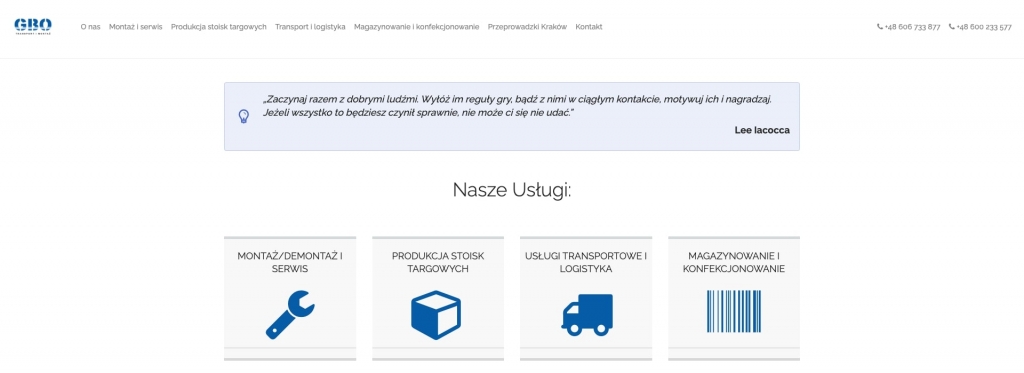1024x373 pixels.
Task: Click phone icon next to +48 606 733 877
Action: pyautogui.click(x=880, y=27)
